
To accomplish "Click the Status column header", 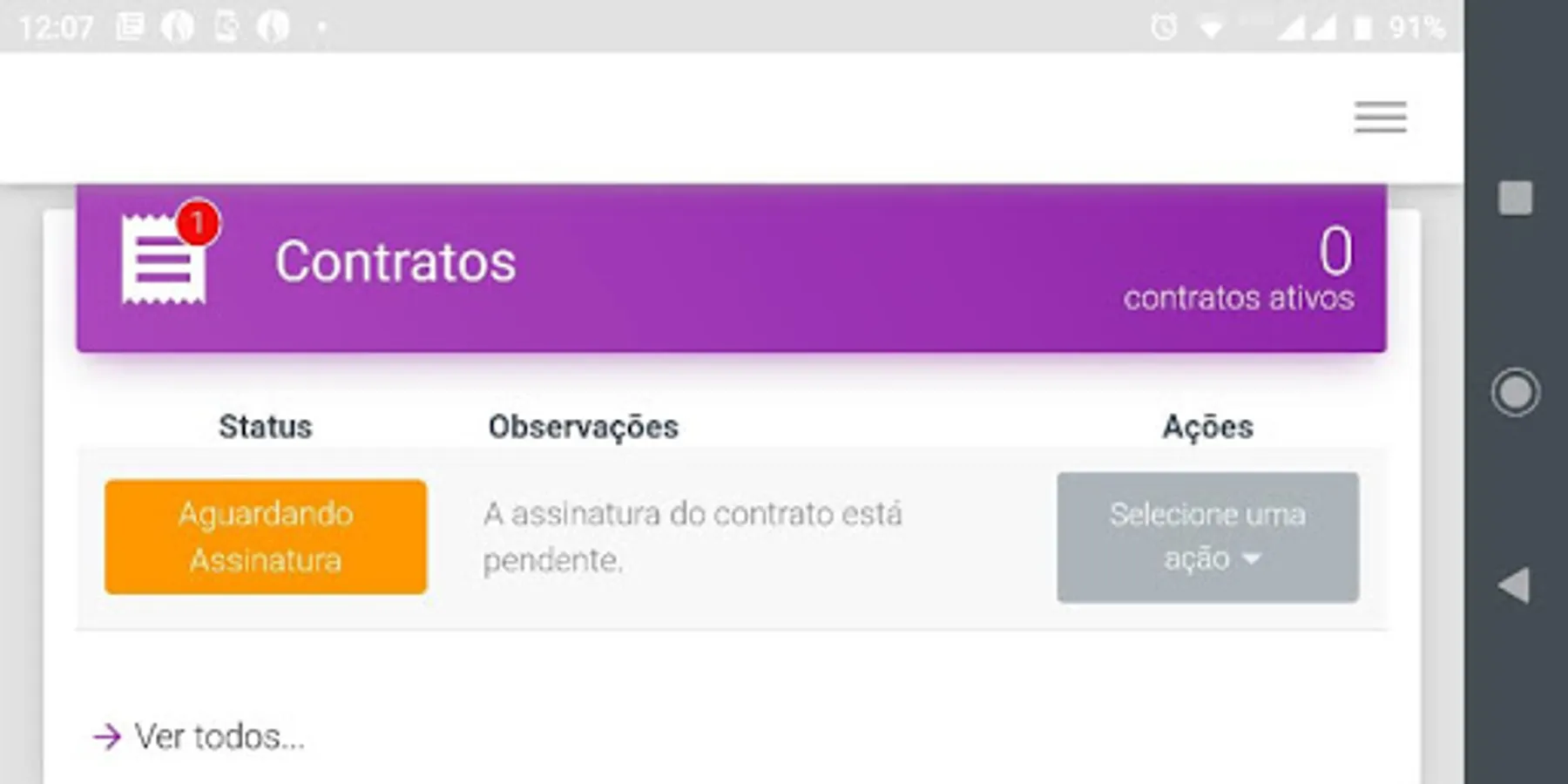I will point(266,426).
